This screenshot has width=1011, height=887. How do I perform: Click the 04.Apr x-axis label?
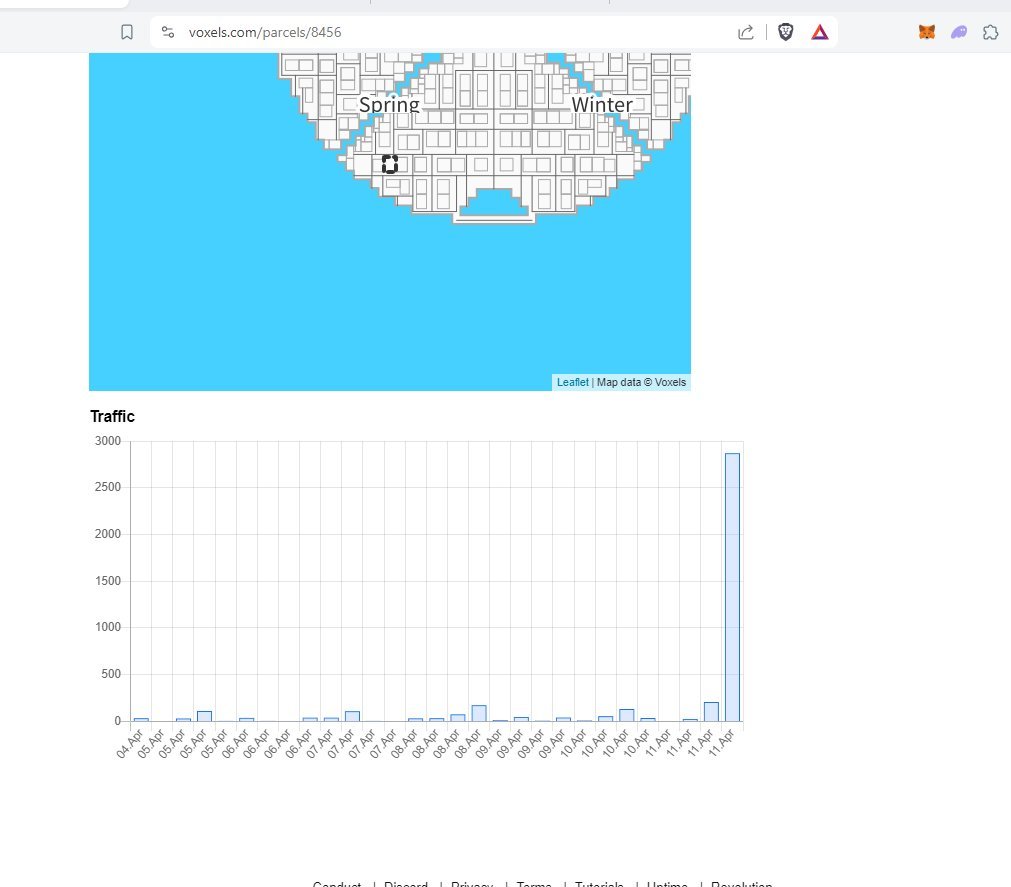(x=130, y=743)
